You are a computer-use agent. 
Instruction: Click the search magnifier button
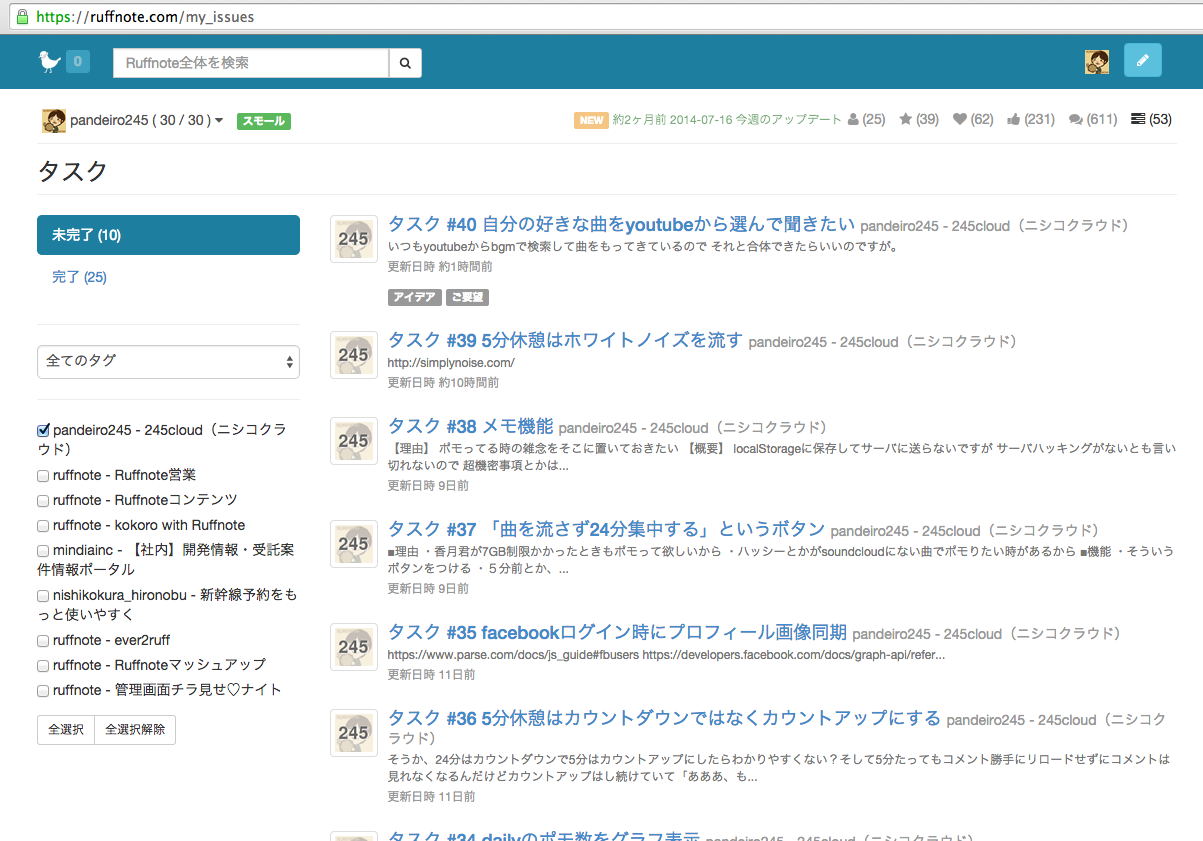click(405, 62)
